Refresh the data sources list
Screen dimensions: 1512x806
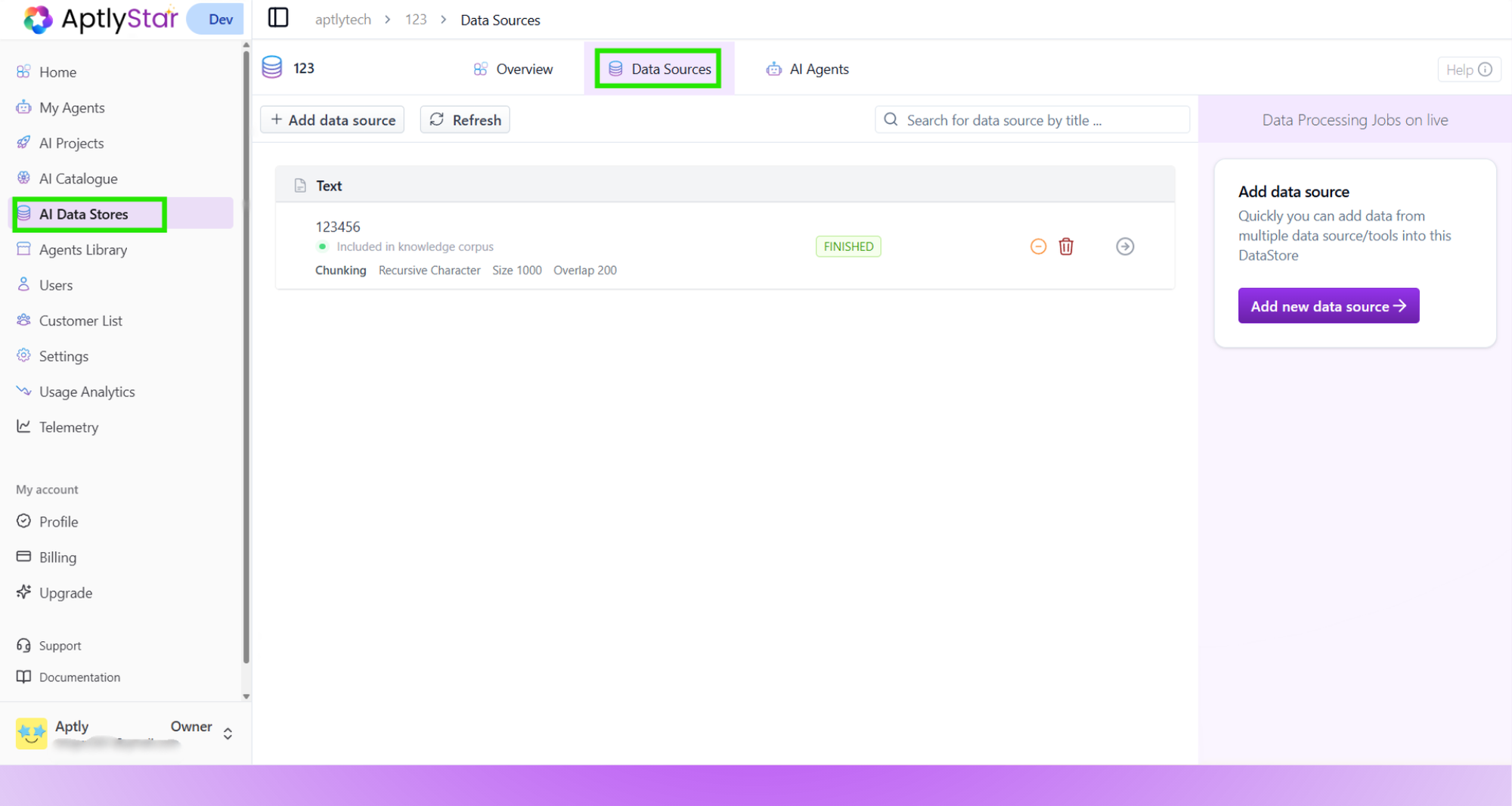pos(464,119)
